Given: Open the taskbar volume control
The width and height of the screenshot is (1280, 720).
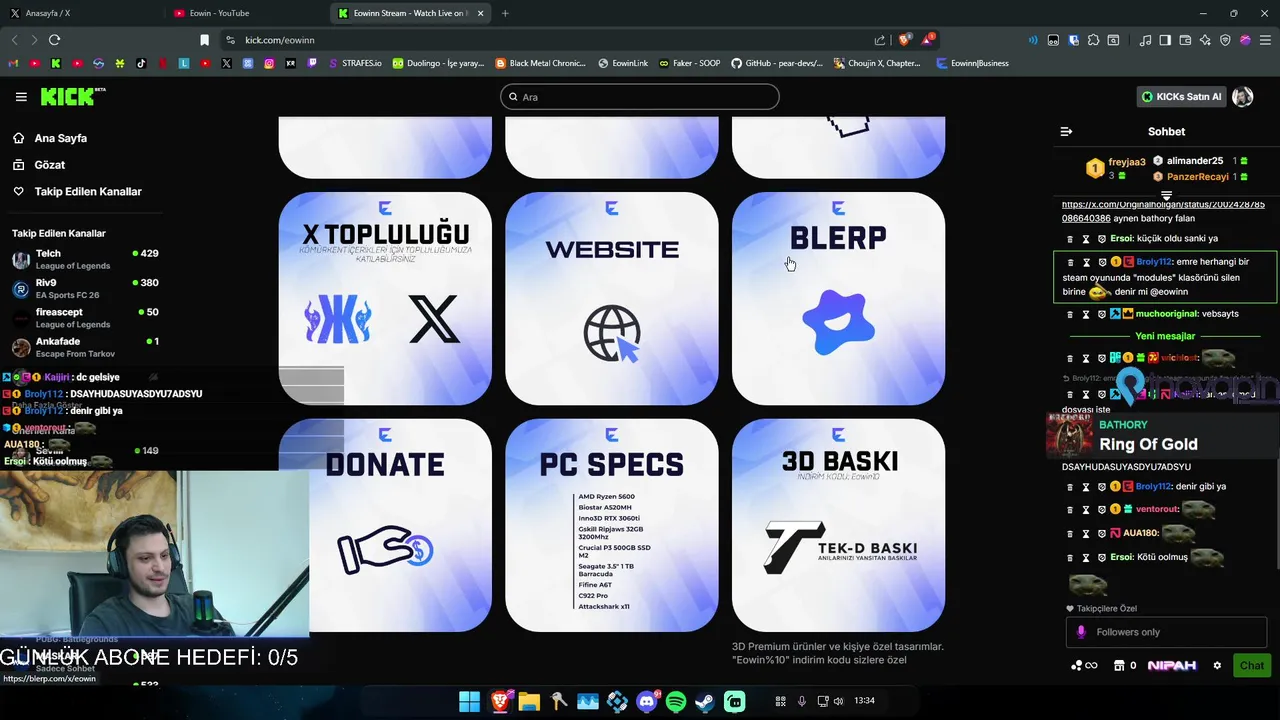Looking at the screenshot, I should 838,701.
